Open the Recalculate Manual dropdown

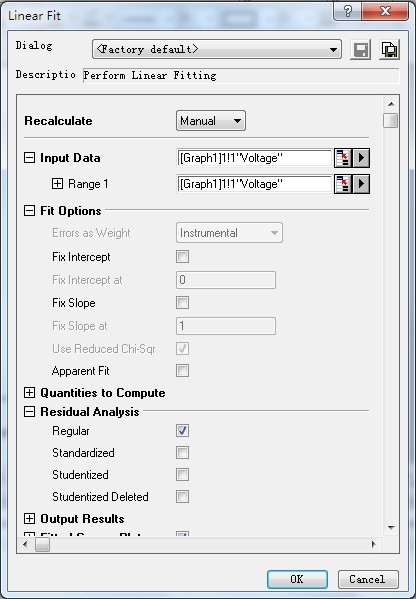coord(210,121)
